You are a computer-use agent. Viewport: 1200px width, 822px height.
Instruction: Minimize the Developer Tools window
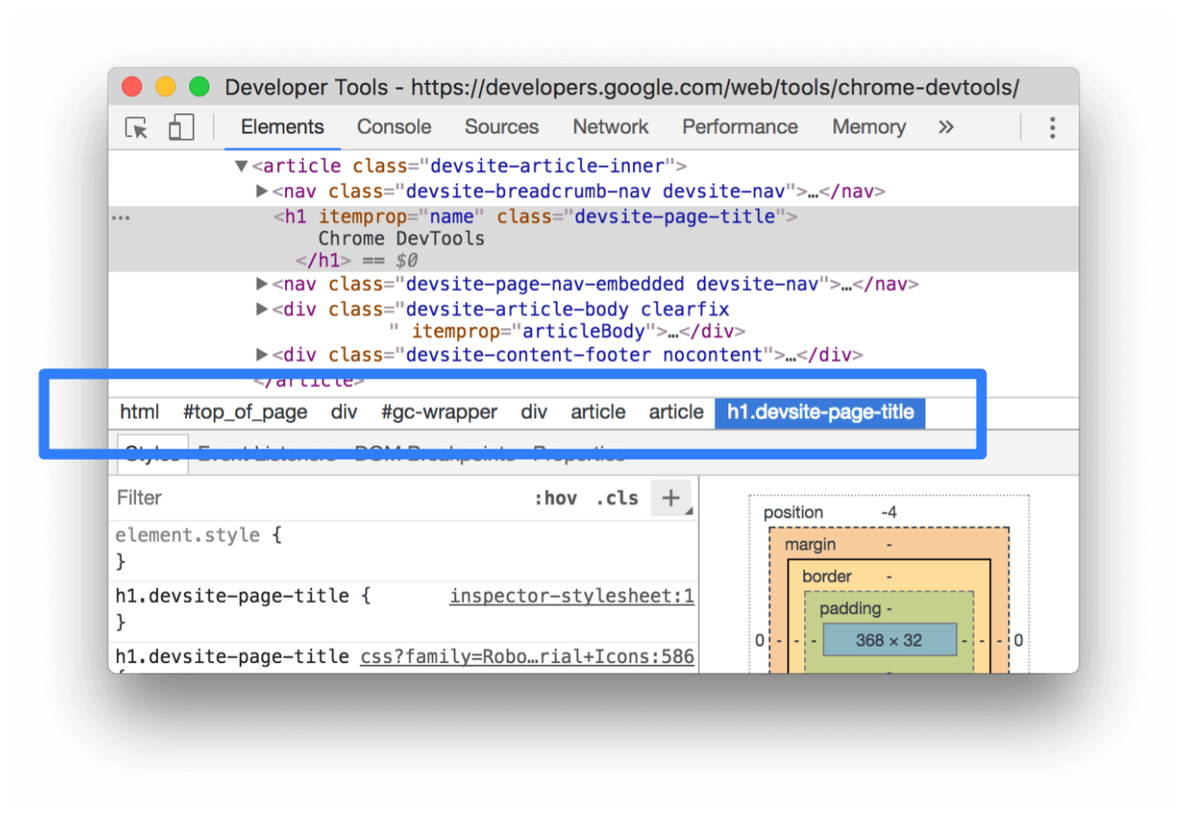[x=166, y=87]
